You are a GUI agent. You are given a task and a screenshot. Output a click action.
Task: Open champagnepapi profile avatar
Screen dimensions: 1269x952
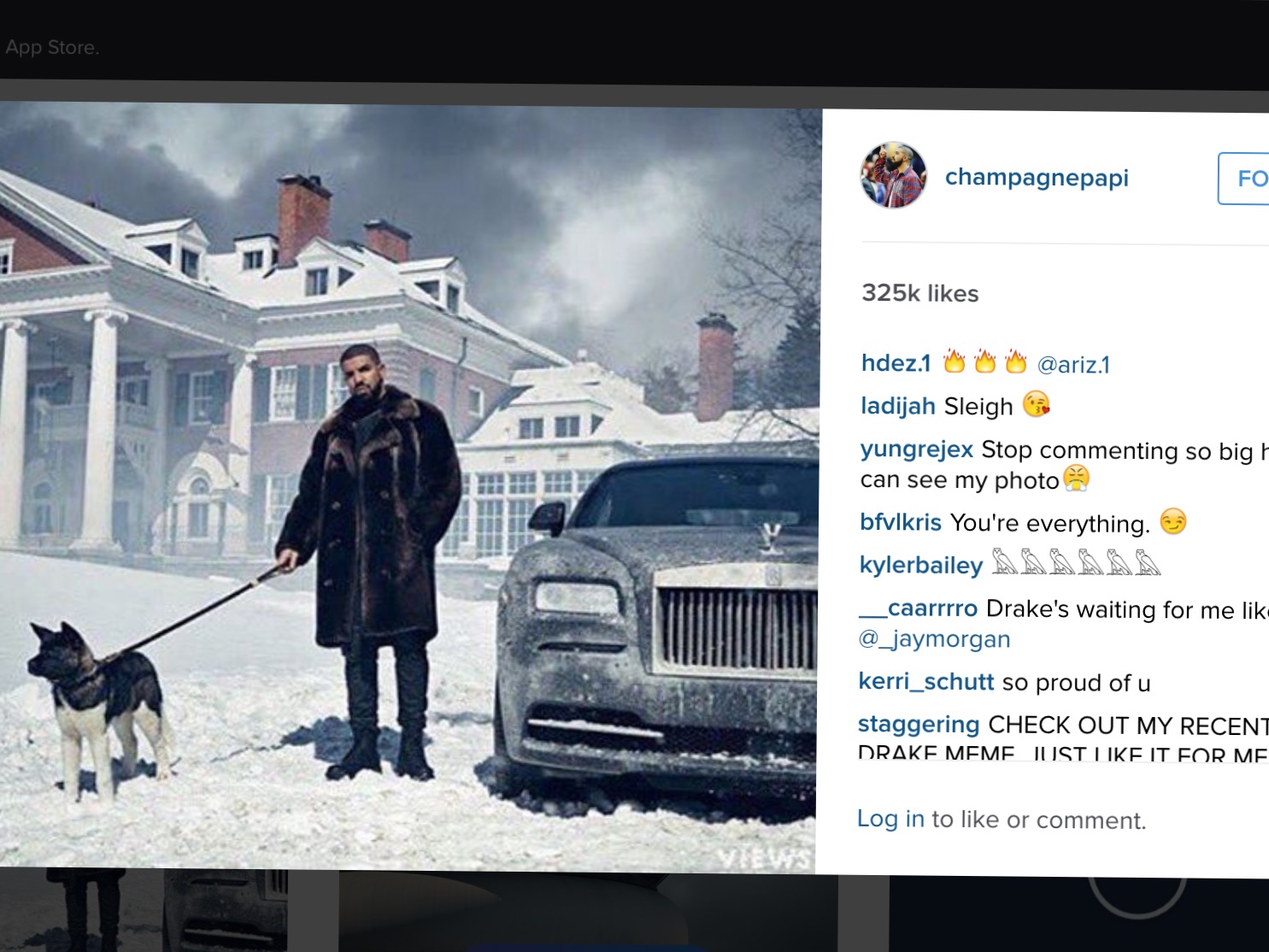tap(893, 175)
